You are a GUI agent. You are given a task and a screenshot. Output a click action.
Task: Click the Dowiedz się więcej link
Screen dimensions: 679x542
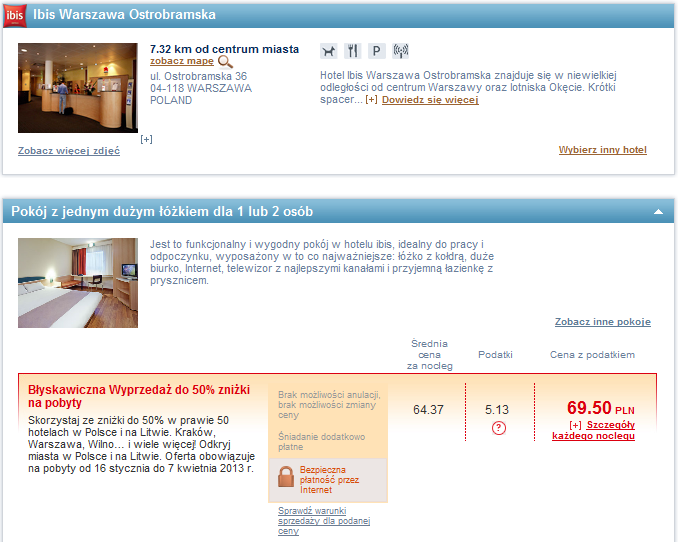pyautogui.click(x=430, y=100)
